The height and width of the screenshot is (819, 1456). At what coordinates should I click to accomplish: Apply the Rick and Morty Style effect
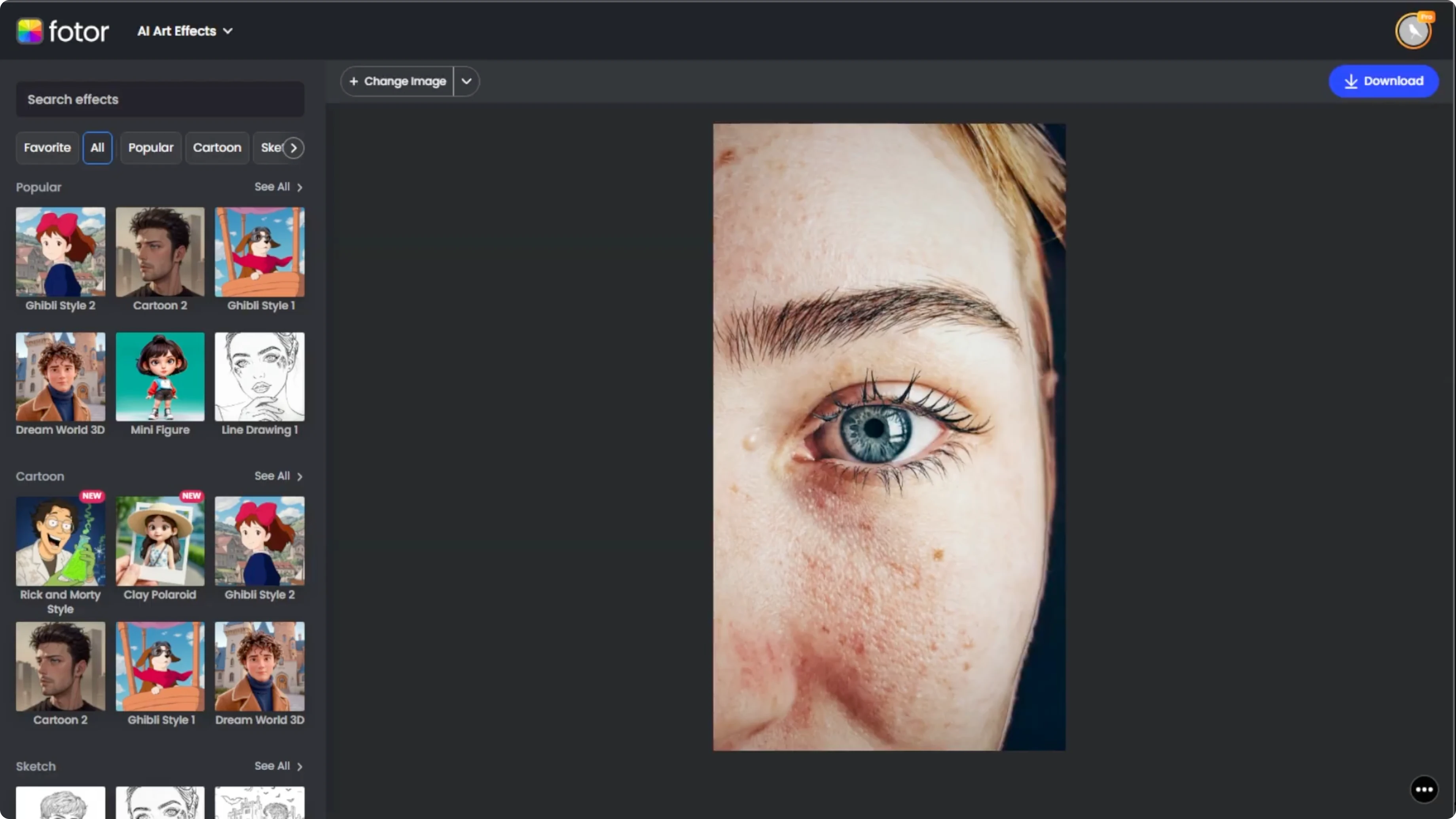pyautogui.click(x=61, y=541)
